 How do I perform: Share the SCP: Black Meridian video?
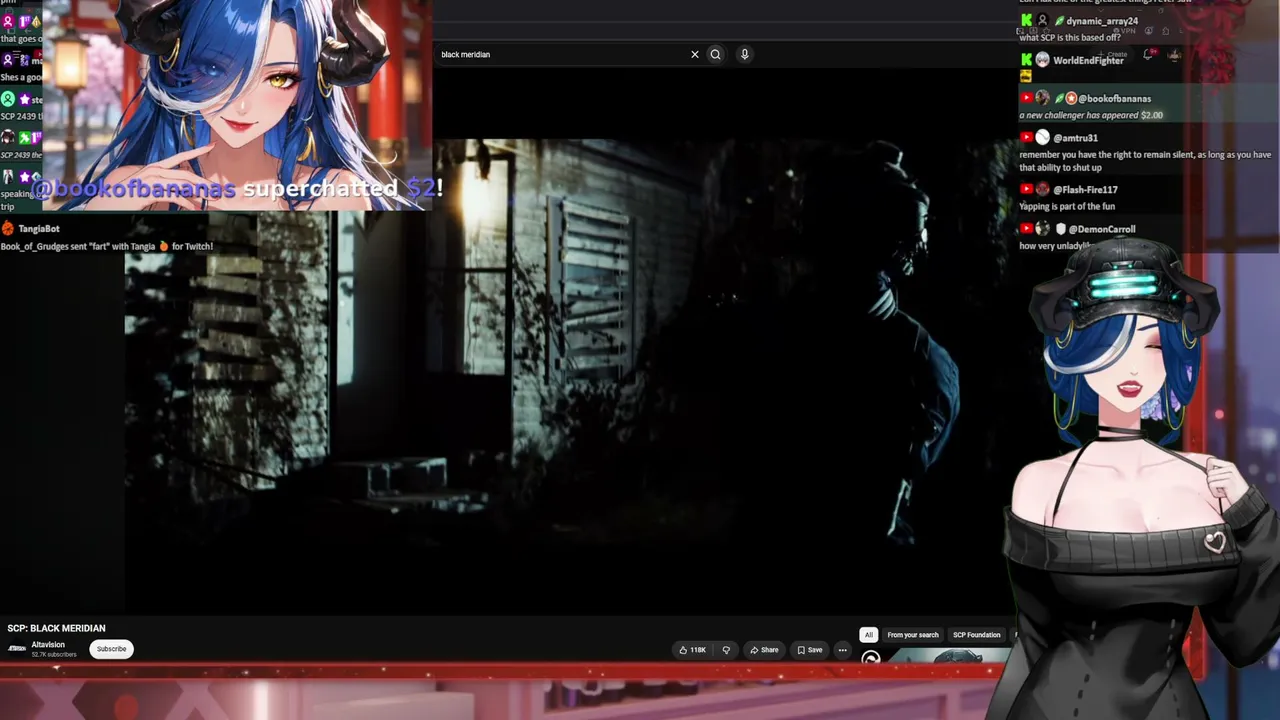tap(764, 650)
